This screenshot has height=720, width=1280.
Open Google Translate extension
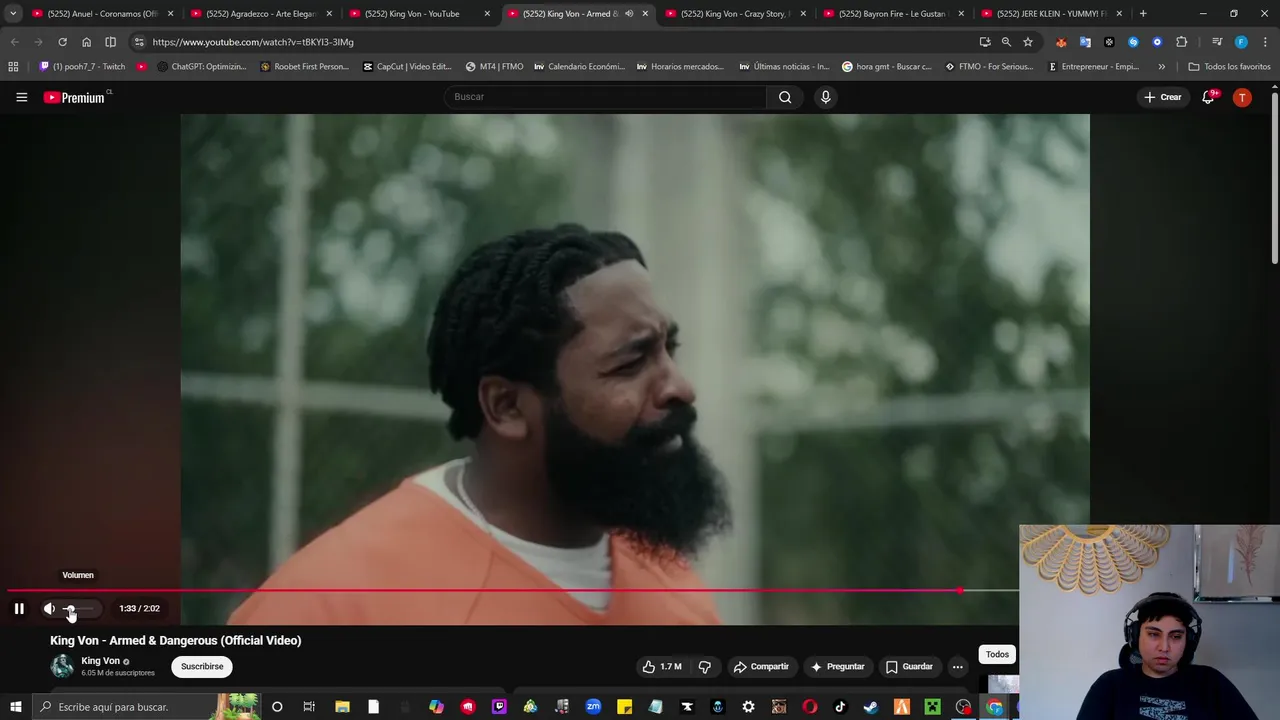(x=1085, y=42)
